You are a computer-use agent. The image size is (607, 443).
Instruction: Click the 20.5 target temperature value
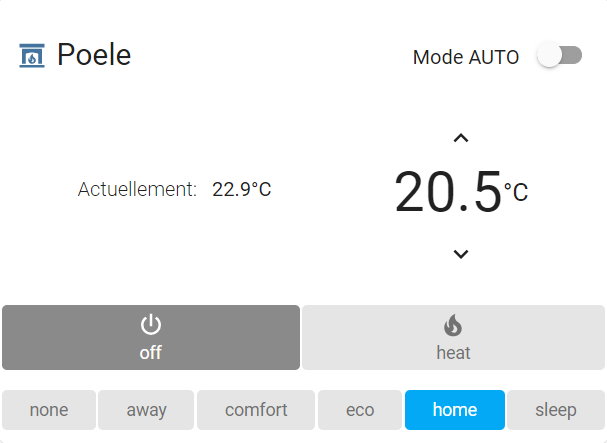tap(447, 193)
